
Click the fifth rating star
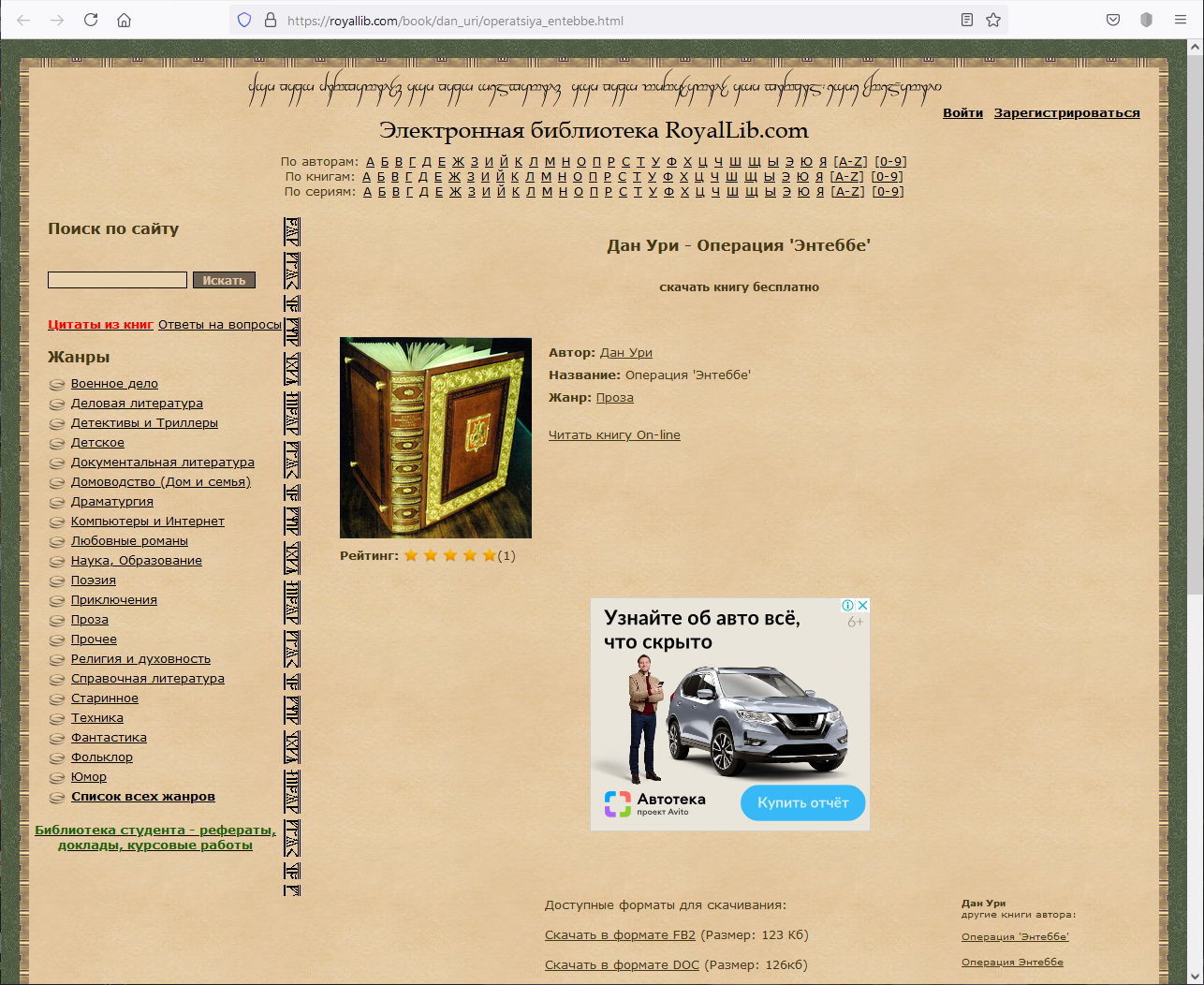pyautogui.click(x=489, y=556)
